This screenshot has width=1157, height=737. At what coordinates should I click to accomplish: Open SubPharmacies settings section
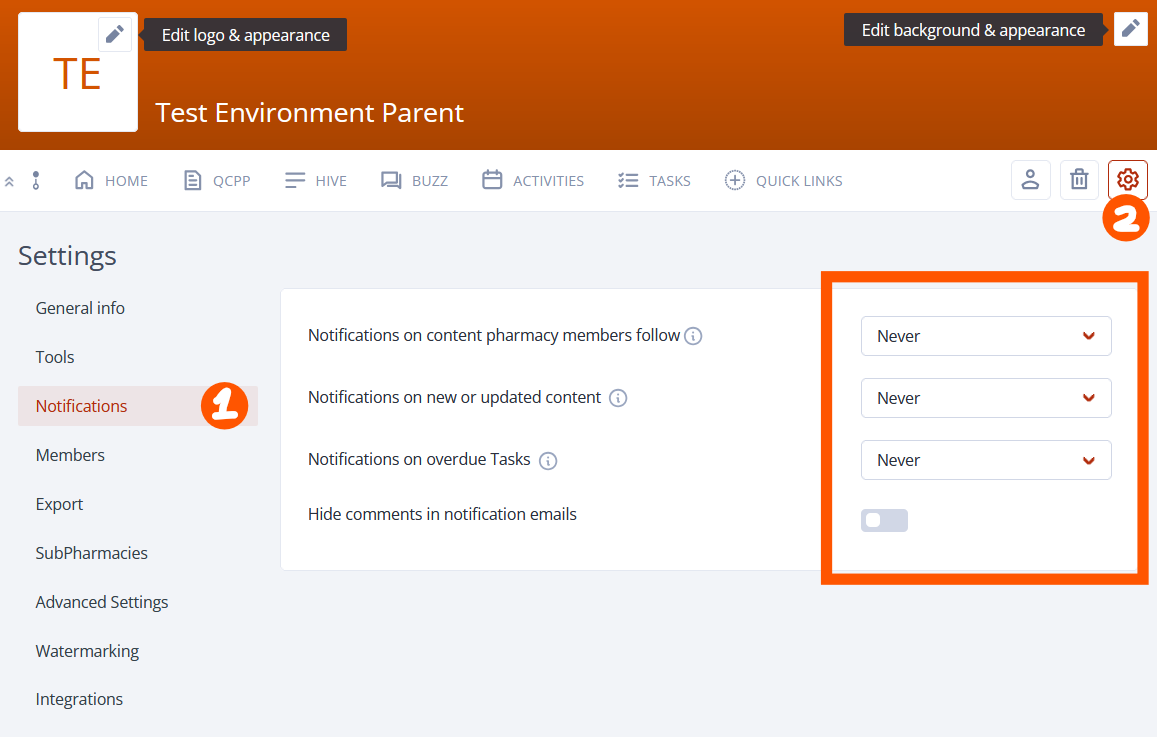(x=91, y=553)
